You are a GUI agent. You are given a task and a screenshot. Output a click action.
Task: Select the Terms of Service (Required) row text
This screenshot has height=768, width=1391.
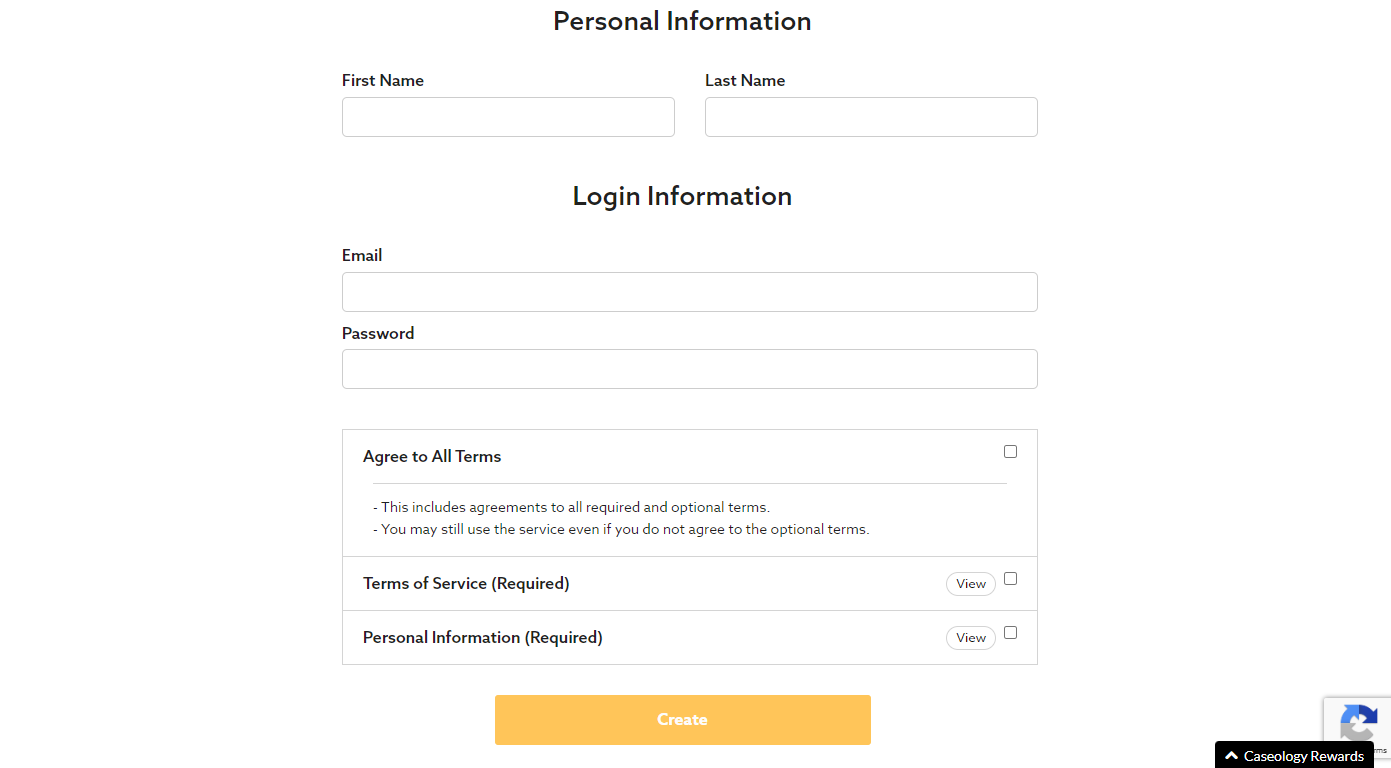[x=466, y=583]
